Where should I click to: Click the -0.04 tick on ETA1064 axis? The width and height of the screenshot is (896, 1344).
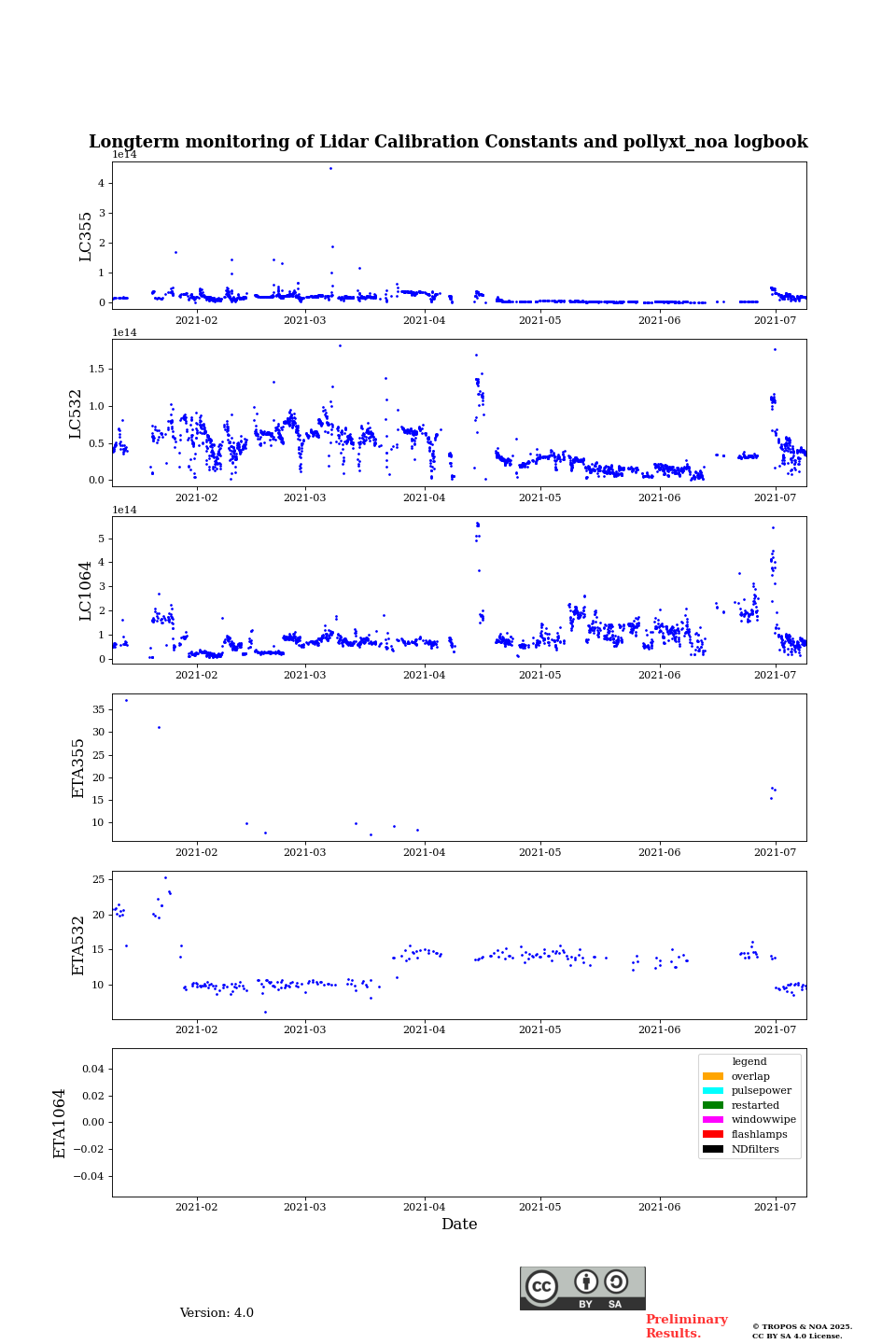click(x=90, y=1176)
